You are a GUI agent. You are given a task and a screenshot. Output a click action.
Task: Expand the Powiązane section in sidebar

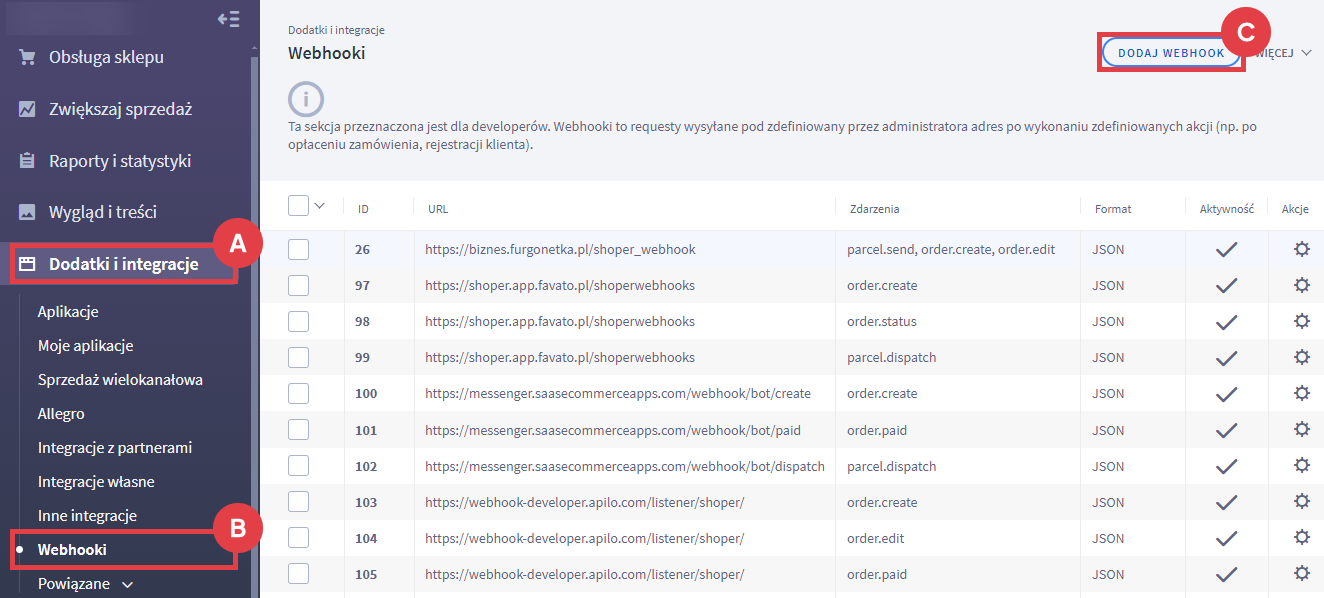click(x=126, y=584)
